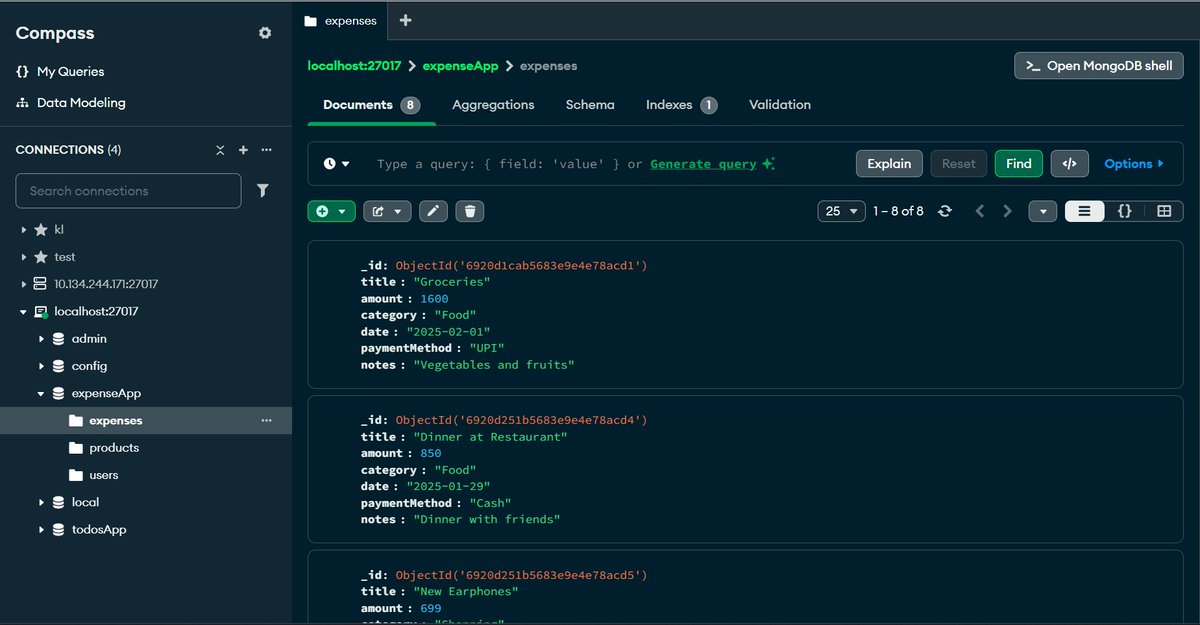Click the connections filter icon
This screenshot has height=625, width=1200.
coord(263,190)
